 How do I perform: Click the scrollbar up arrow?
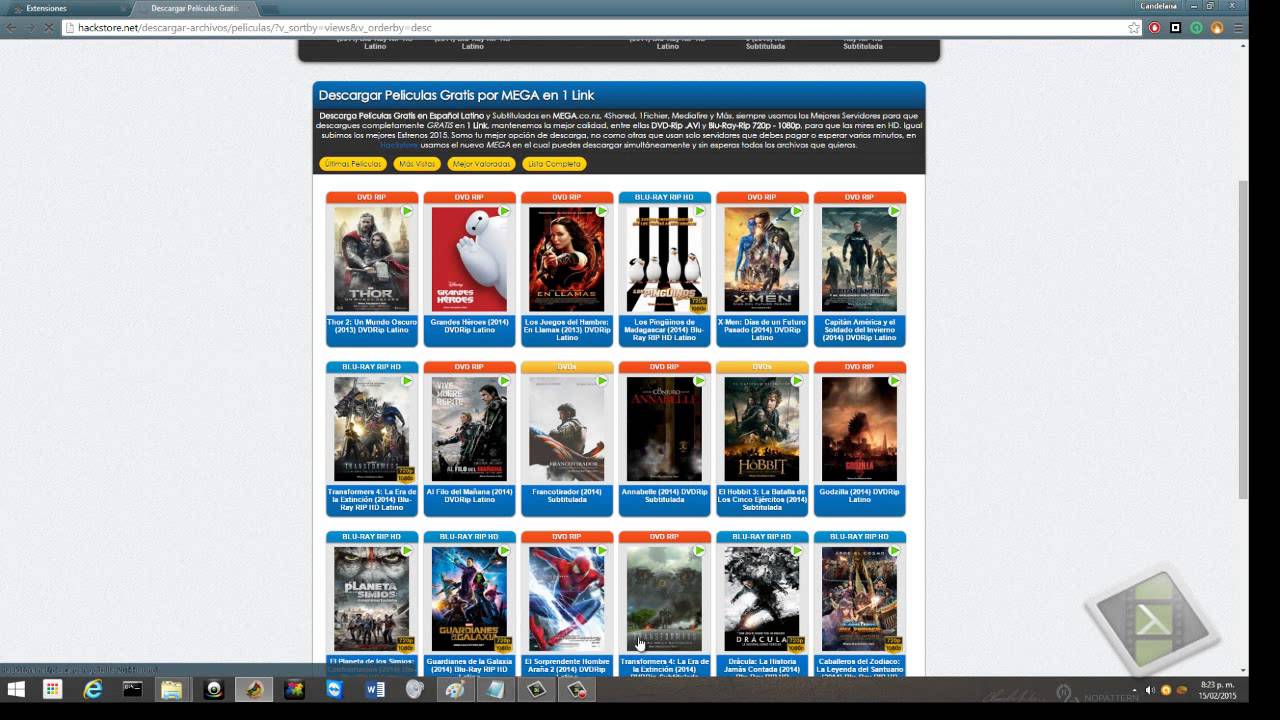[1243, 44]
